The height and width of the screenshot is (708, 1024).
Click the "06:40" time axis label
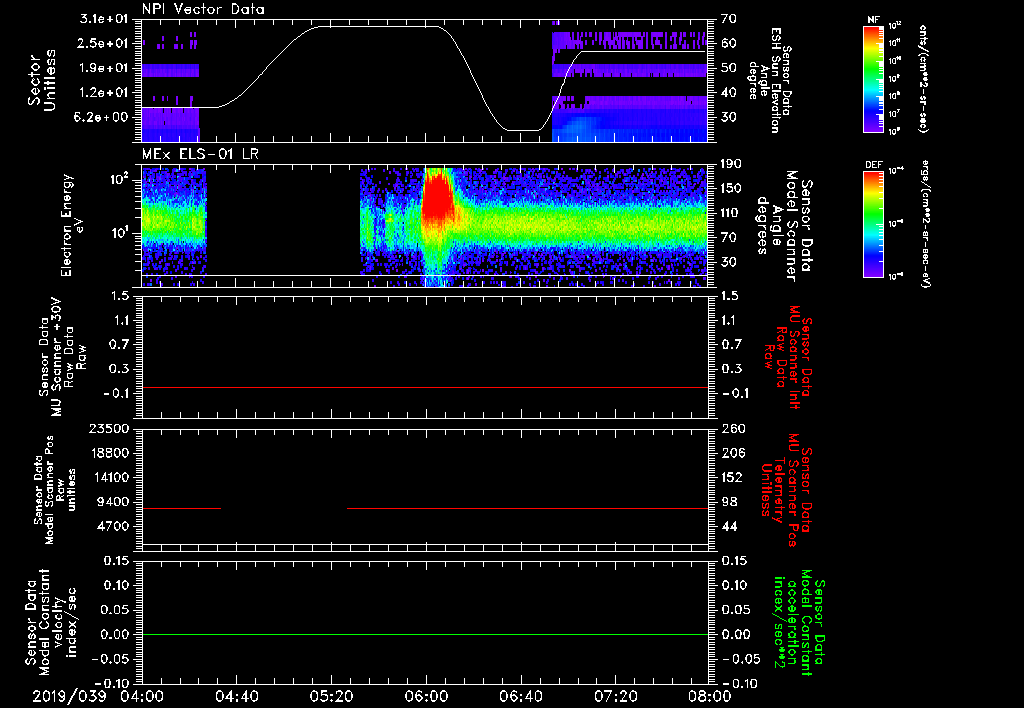pos(520,696)
